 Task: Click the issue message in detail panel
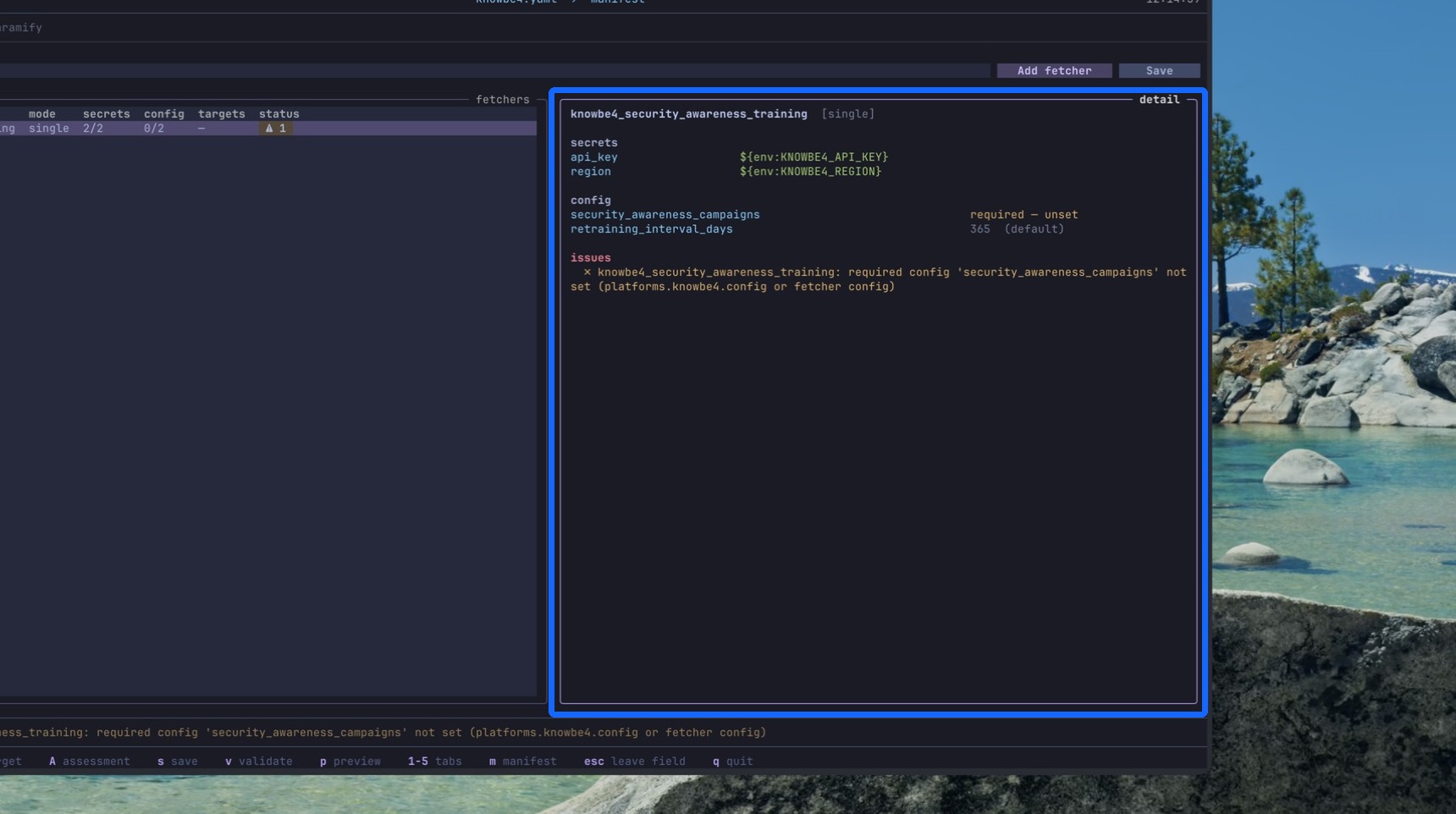pos(879,280)
